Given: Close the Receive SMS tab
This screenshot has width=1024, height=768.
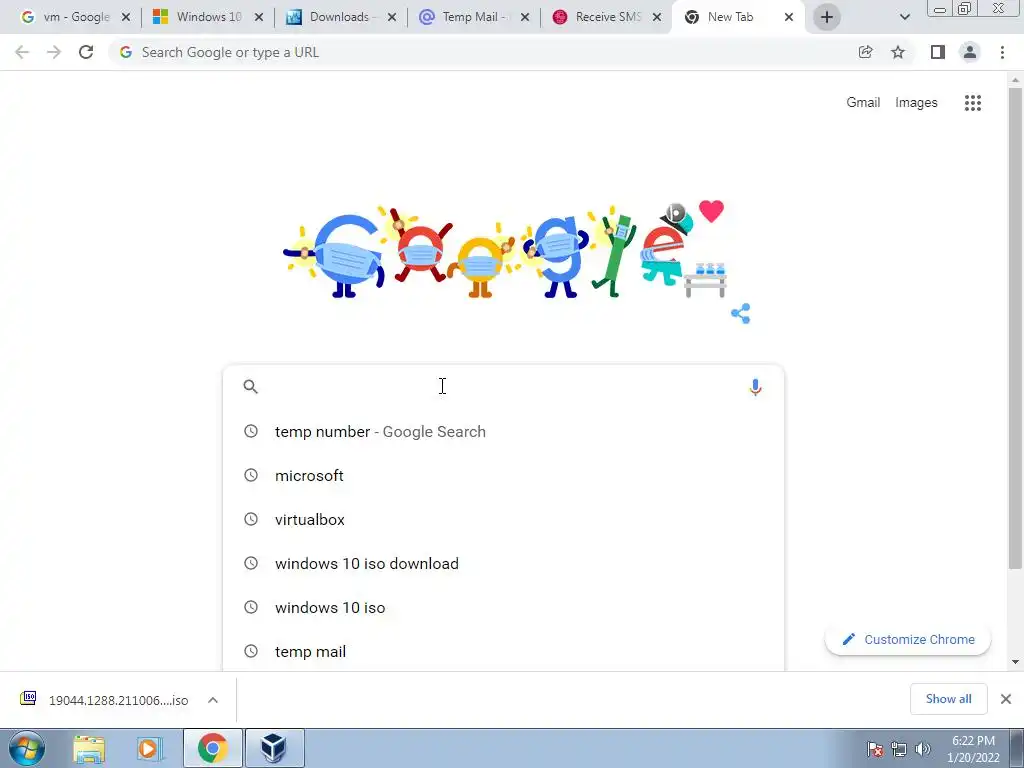Looking at the screenshot, I should click(x=657, y=17).
